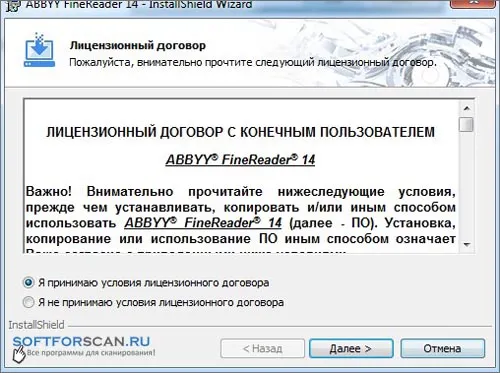The height and width of the screenshot is (373, 500).
Task: Click the license scroll down arrow
Action: click(467, 245)
